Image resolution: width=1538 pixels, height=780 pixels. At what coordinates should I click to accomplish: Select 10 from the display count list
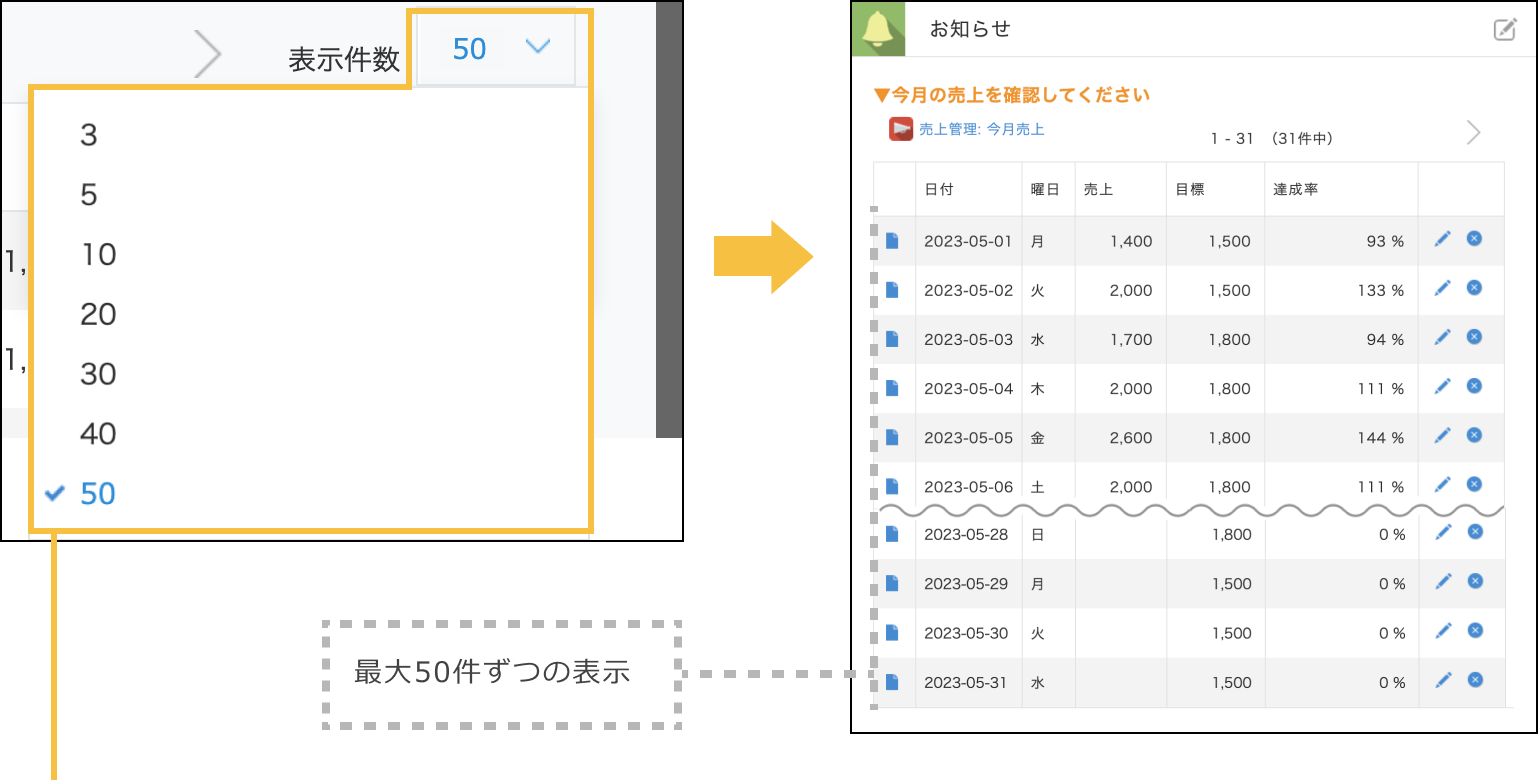click(x=98, y=255)
